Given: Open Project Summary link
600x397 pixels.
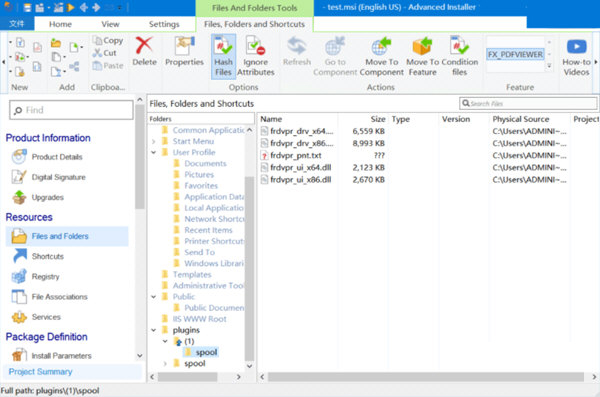Looking at the screenshot, I should point(41,372).
